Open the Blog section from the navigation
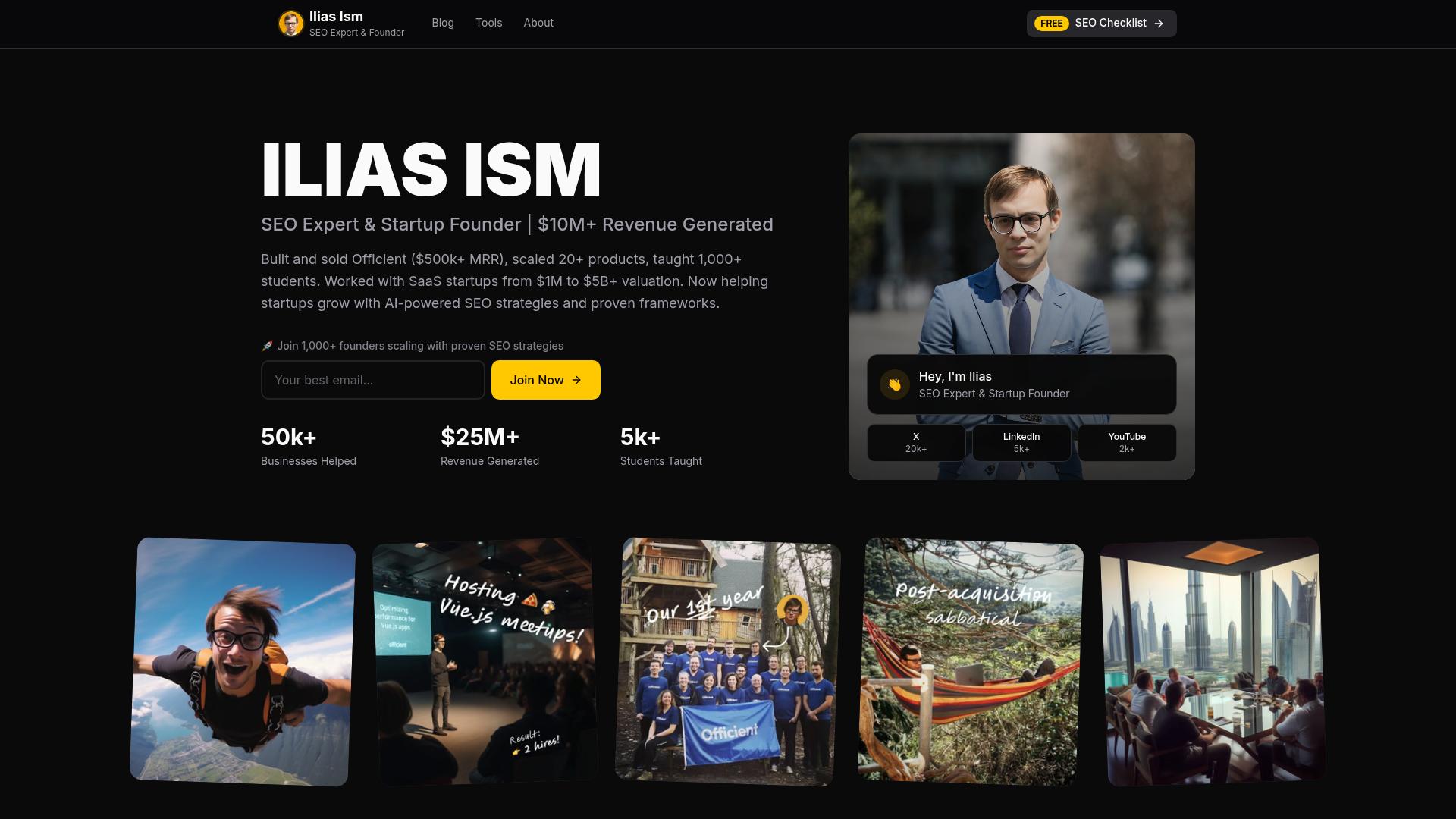Image resolution: width=1456 pixels, height=819 pixels. click(x=442, y=23)
